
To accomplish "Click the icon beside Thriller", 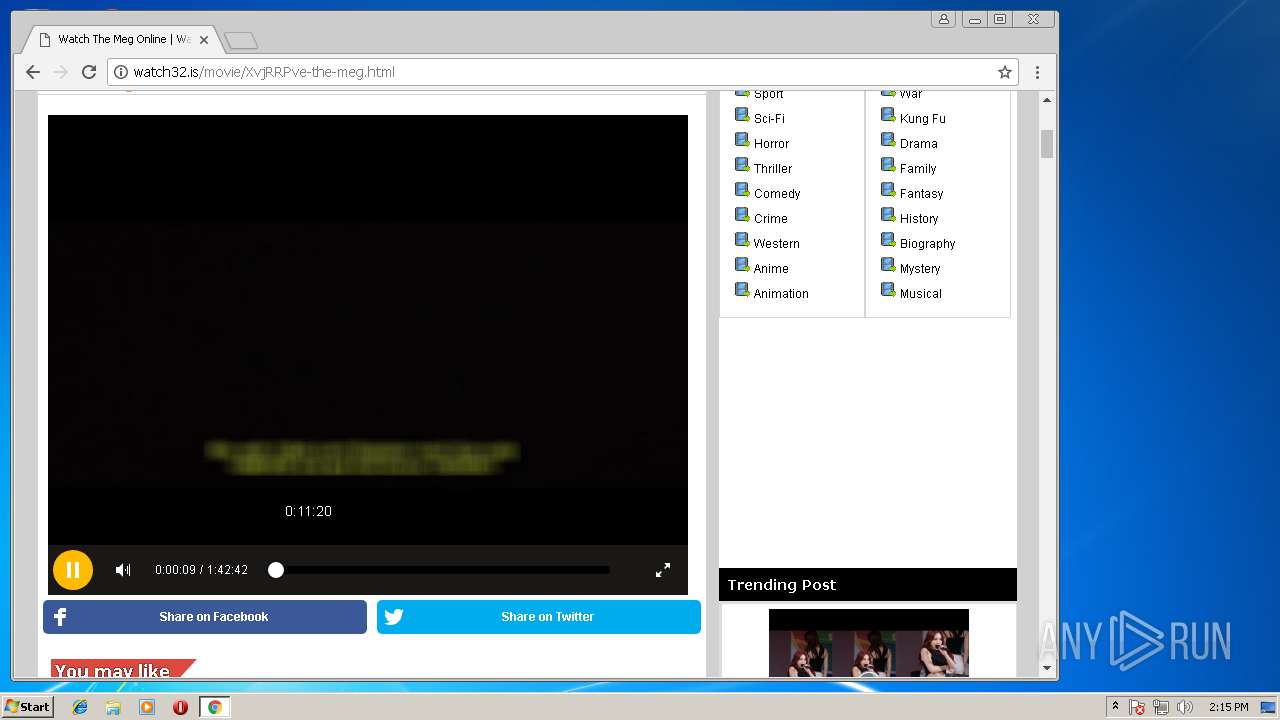I will [742, 165].
